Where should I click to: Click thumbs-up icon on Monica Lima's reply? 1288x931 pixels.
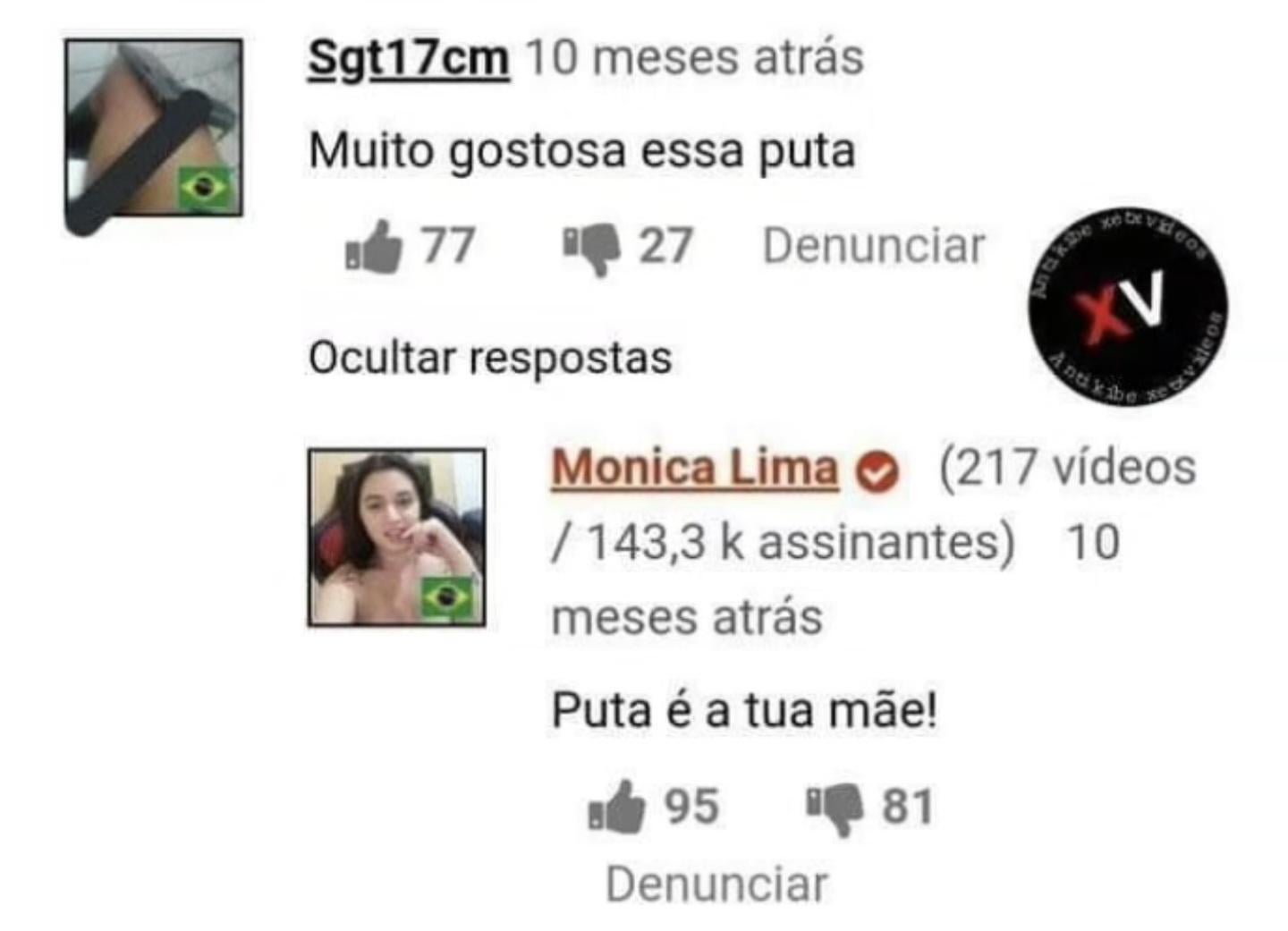(616, 806)
